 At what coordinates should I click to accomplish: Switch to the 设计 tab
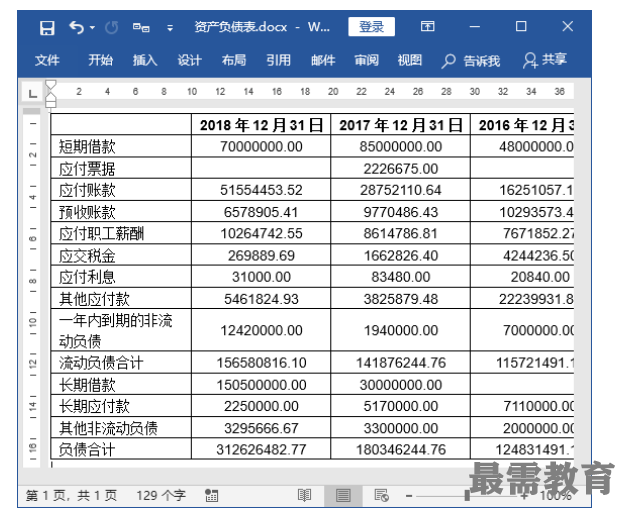pos(189,60)
